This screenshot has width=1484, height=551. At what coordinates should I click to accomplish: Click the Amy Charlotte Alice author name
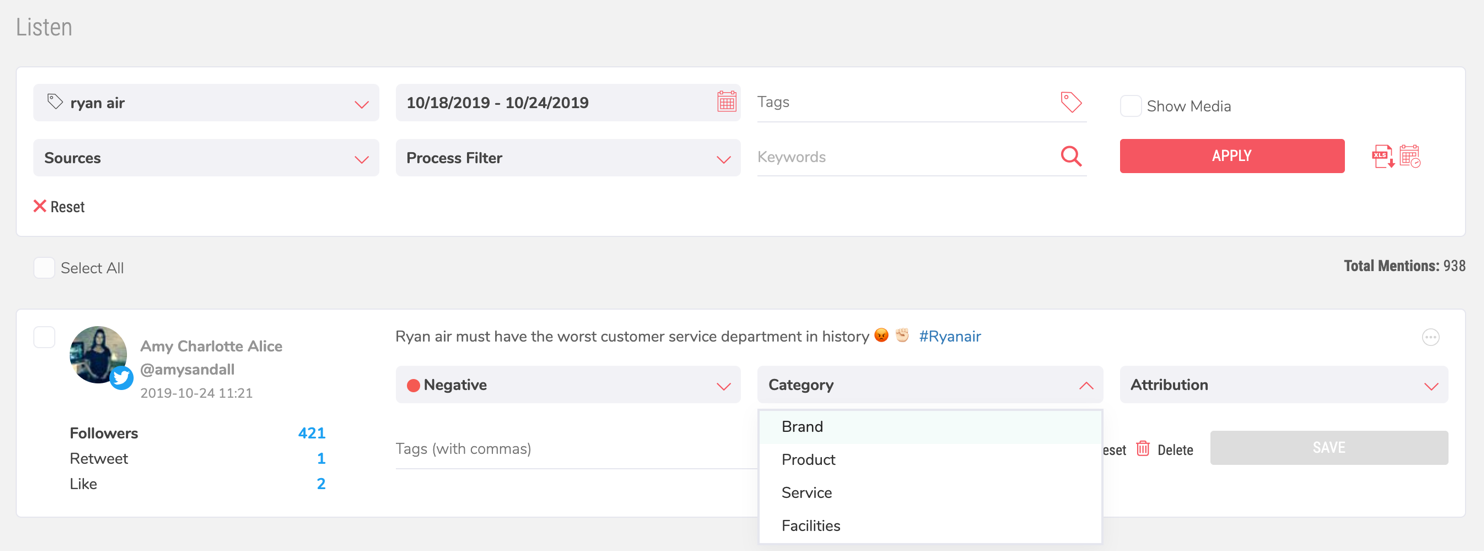[x=211, y=346]
